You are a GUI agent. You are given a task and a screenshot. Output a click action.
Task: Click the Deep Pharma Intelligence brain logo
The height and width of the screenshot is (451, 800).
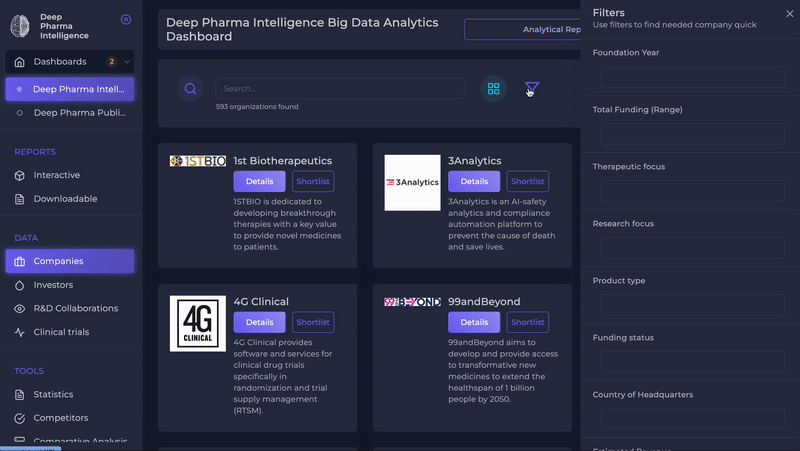[20, 26]
